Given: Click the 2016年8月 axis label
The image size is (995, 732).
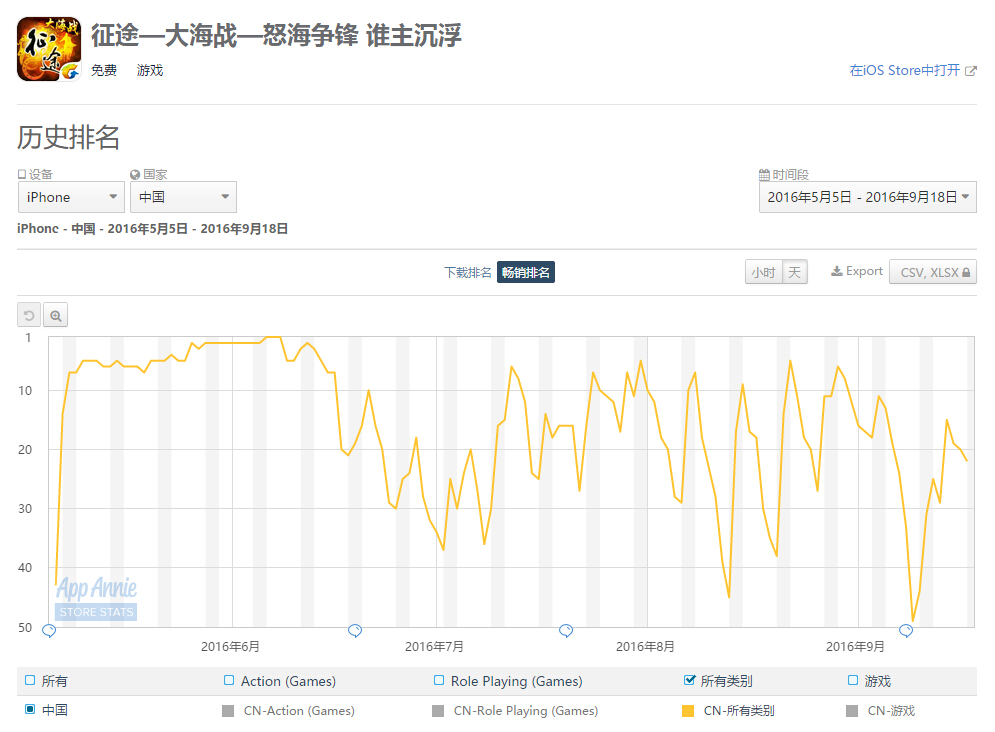Looking at the screenshot, I should tap(645, 646).
